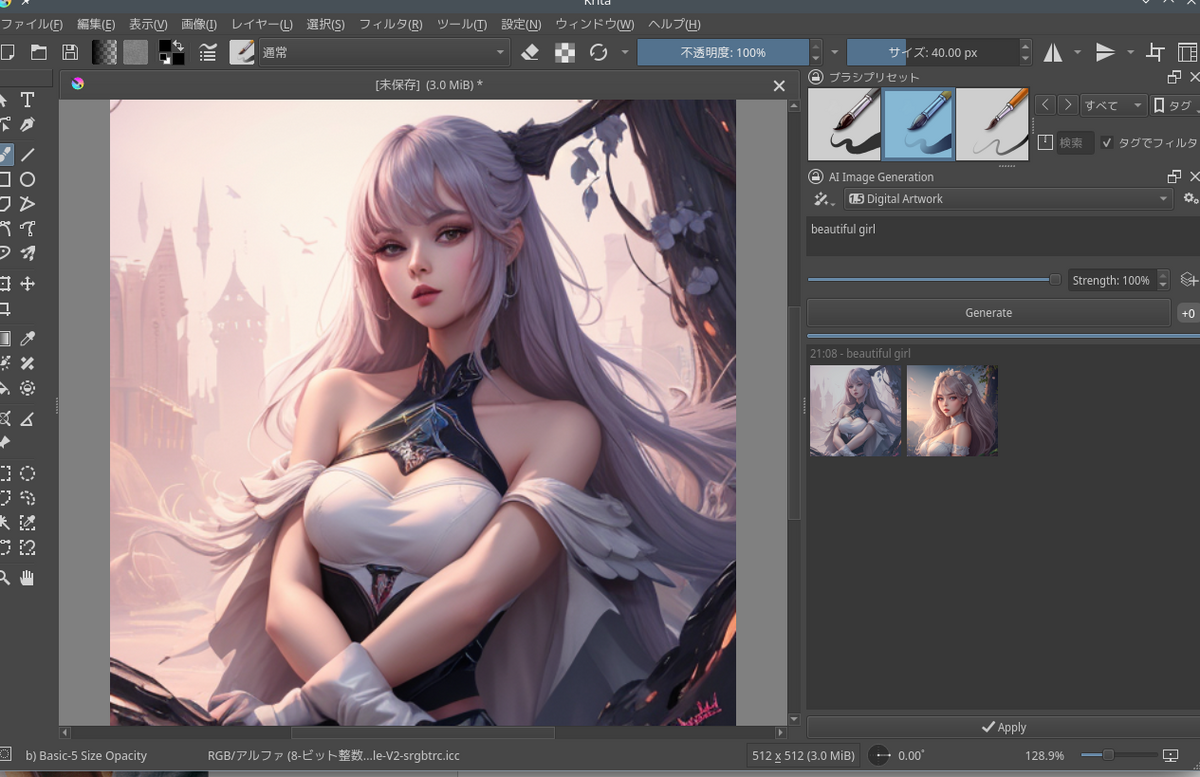Open the Digital Artwork style dropdown
Image resolution: width=1200 pixels, height=777 pixels.
[x=1008, y=199]
